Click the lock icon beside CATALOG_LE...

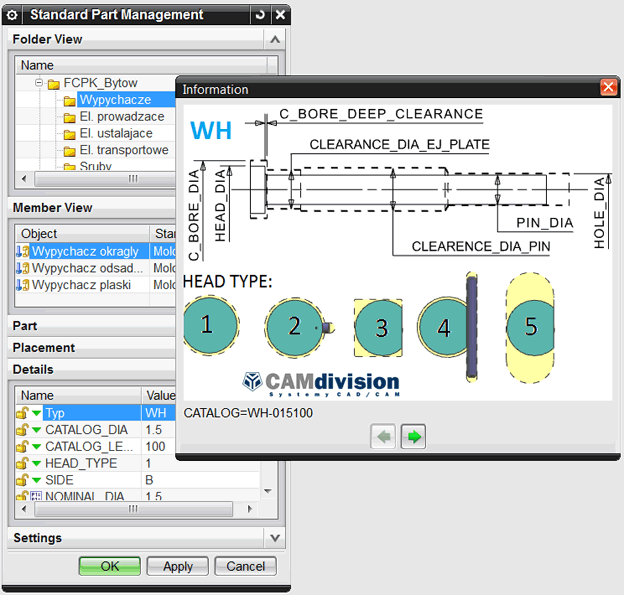point(22,447)
